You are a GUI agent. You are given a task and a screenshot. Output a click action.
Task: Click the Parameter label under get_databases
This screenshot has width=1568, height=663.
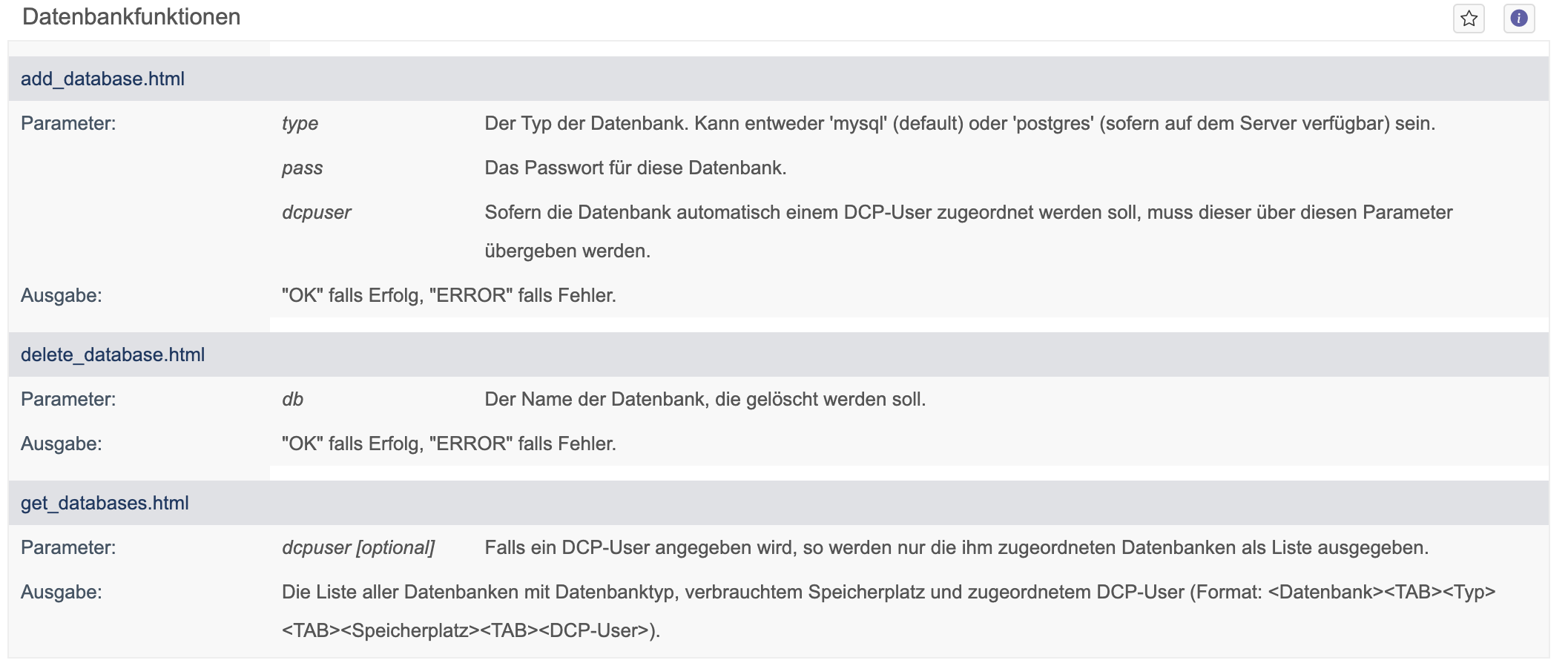click(68, 547)
